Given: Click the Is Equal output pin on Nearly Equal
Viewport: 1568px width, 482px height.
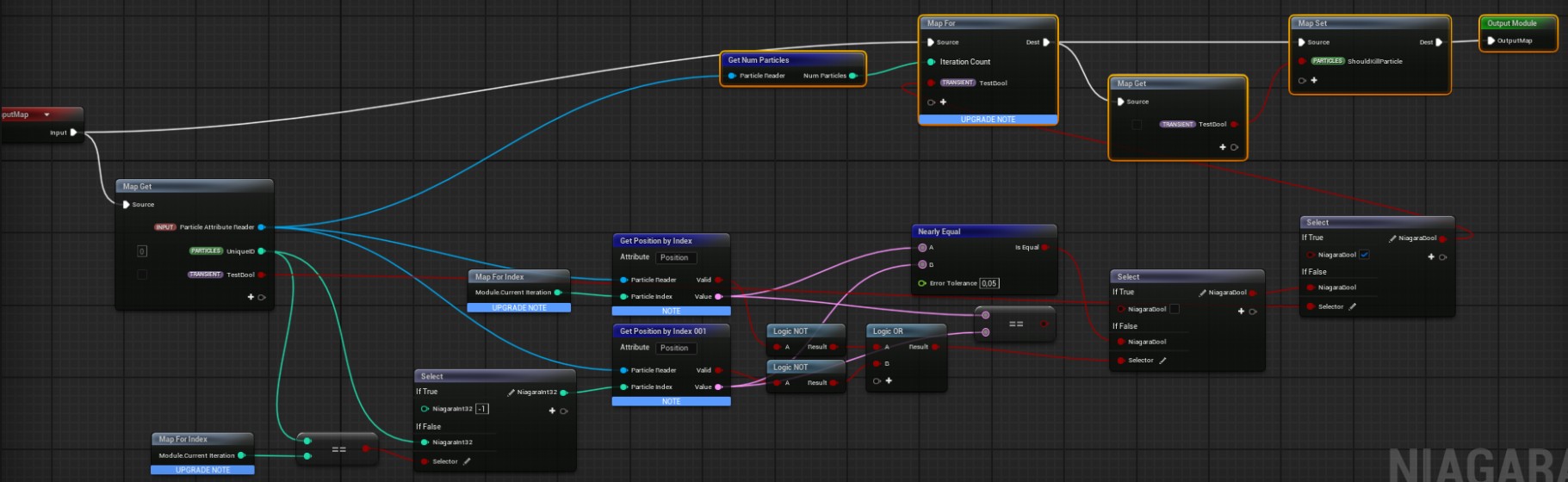Looking at the screenshot, I should pos(1044,247).
